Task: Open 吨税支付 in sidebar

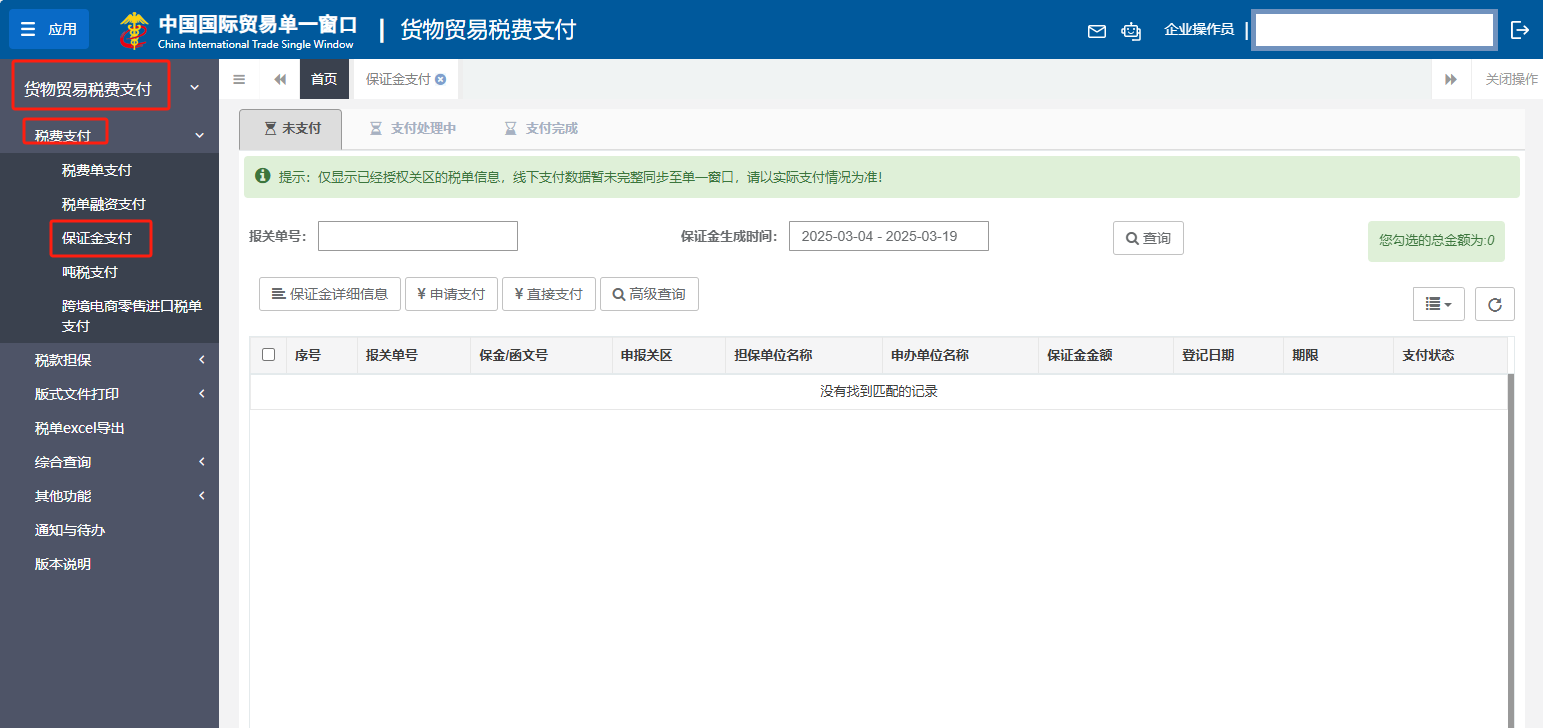Action: point(89,272)
